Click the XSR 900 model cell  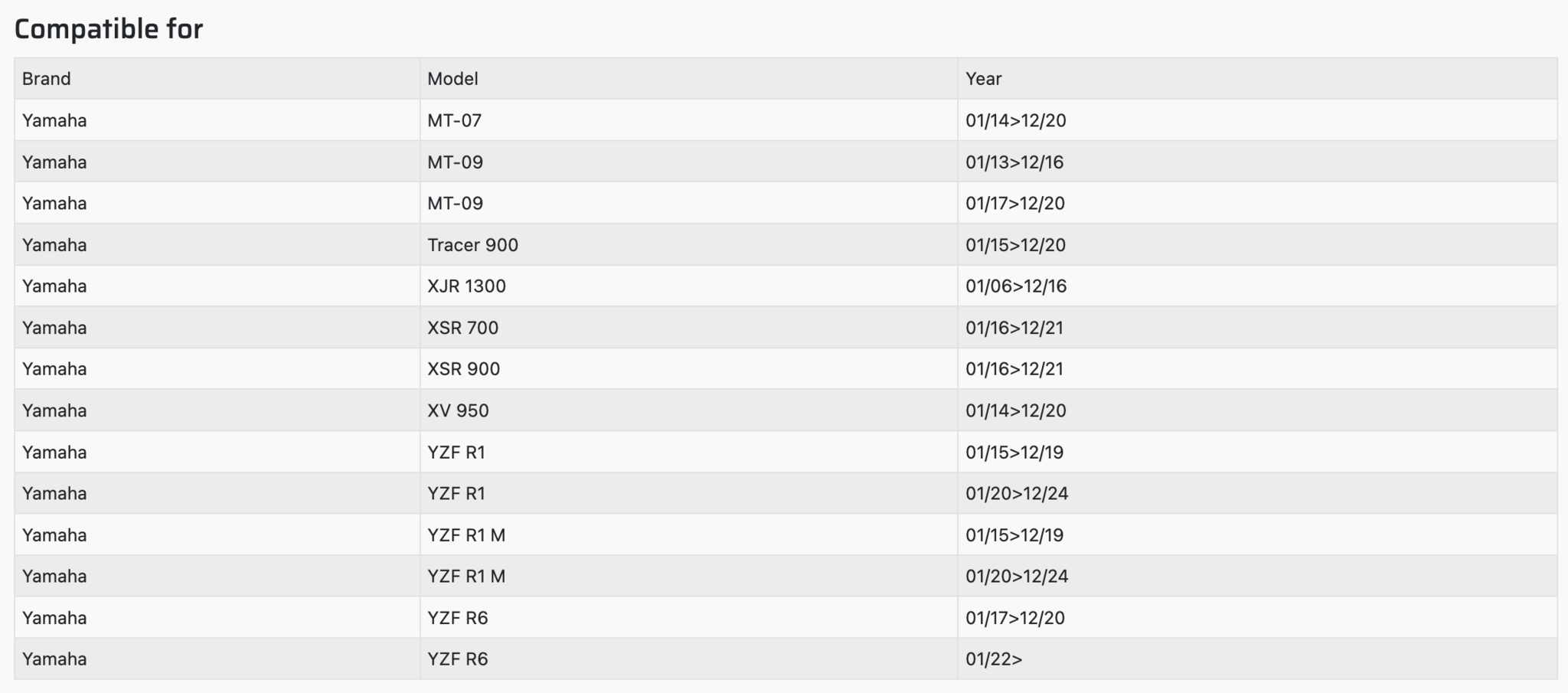(x=463, y=369)
